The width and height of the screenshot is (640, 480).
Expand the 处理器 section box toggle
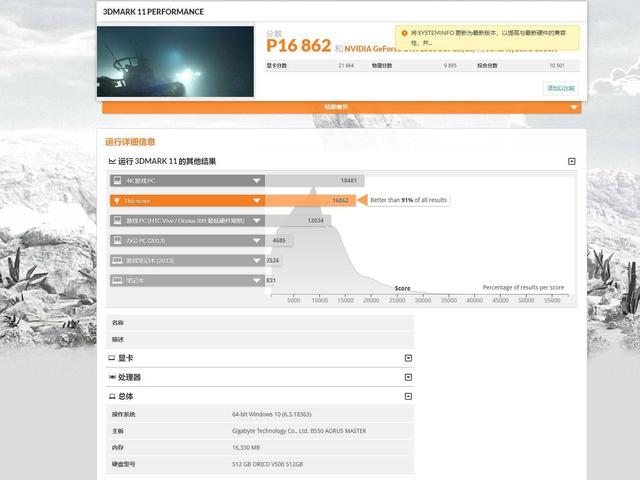pyautogui.click(x=408, y=377)
